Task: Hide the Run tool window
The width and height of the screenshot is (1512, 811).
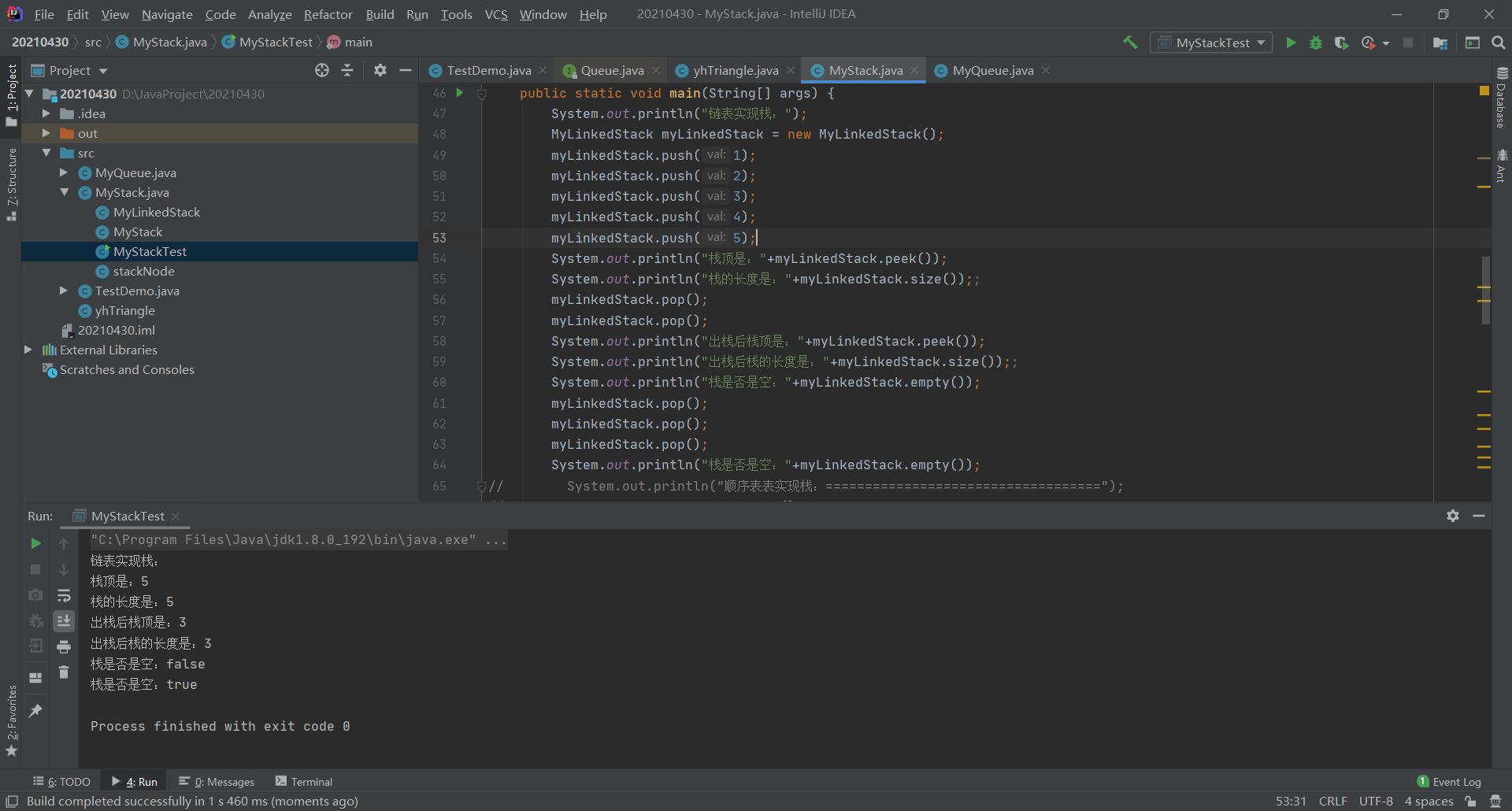Action: (x=1479, y=516)
